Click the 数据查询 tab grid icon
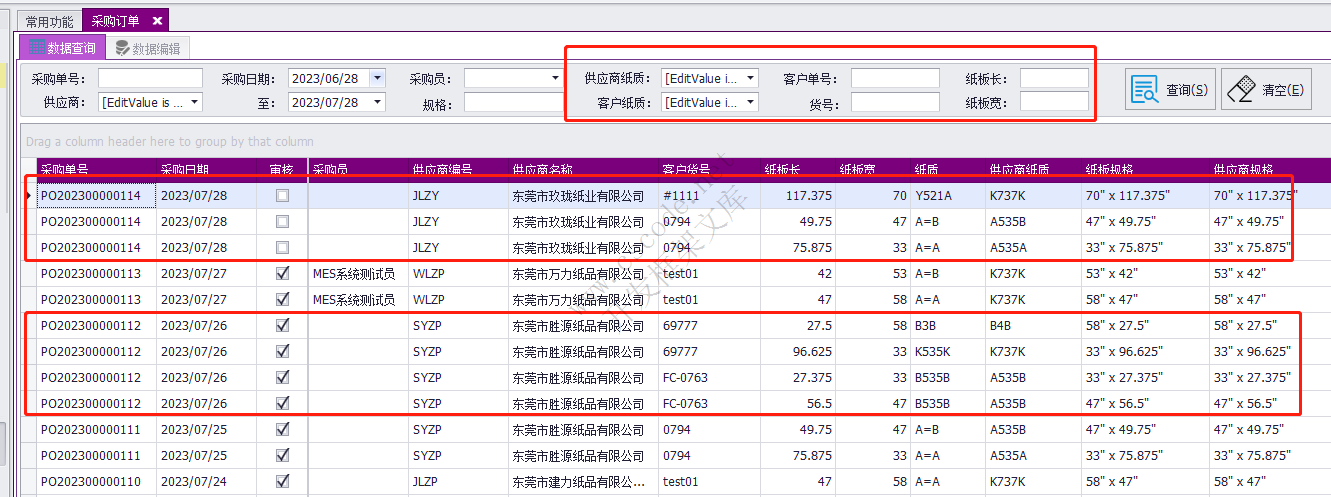 (x=36, y=47)
